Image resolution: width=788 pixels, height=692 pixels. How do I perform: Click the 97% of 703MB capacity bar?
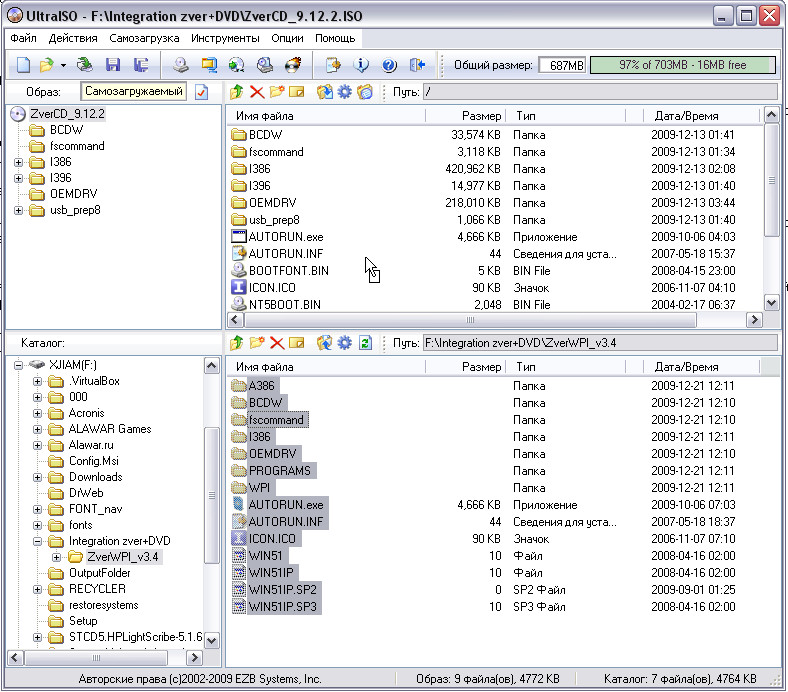(x=682, y=65)
